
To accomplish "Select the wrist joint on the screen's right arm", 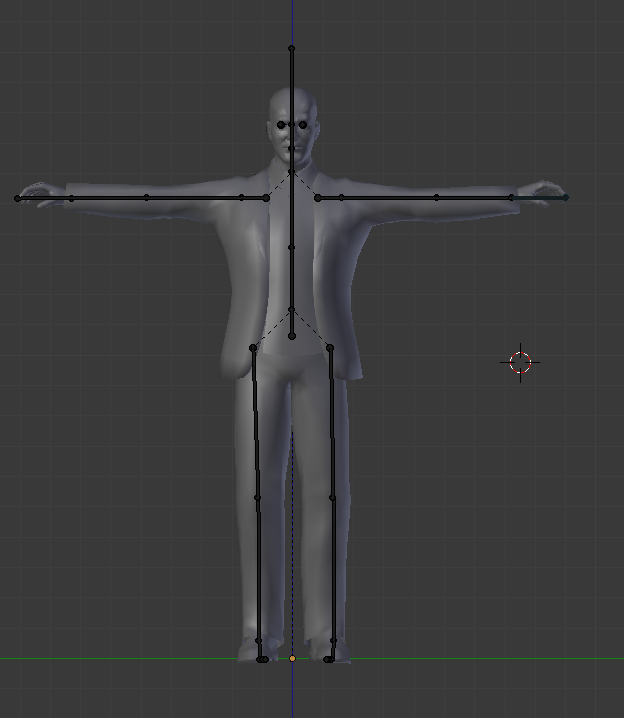I will tap(511, 197).
